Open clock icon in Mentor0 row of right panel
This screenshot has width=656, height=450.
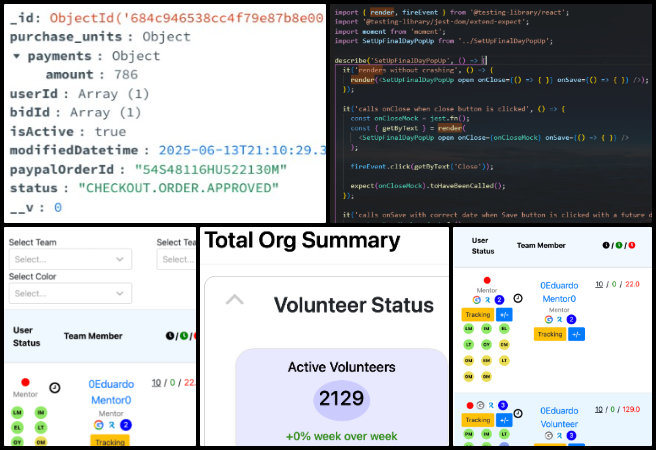coord(518,298)
